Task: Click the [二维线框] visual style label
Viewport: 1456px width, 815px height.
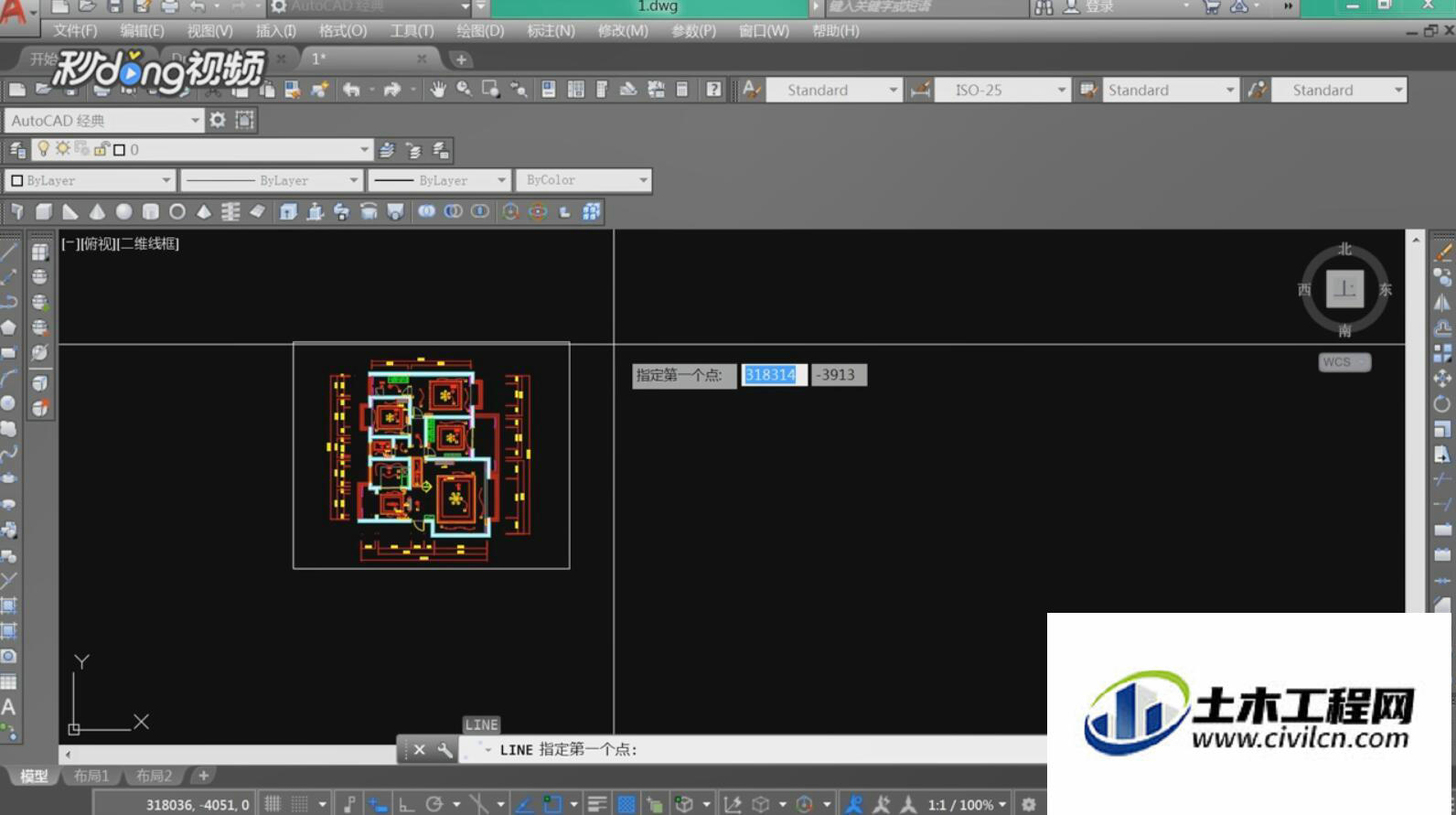Action: pyautogui.click(x=149, y=243)
